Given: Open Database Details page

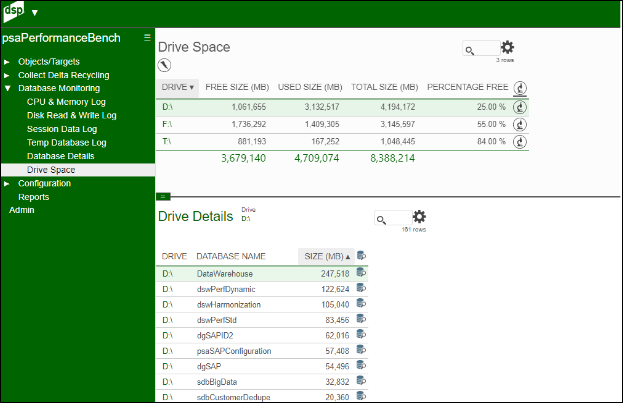Looking at the screenshot, I should coord(60,156).
